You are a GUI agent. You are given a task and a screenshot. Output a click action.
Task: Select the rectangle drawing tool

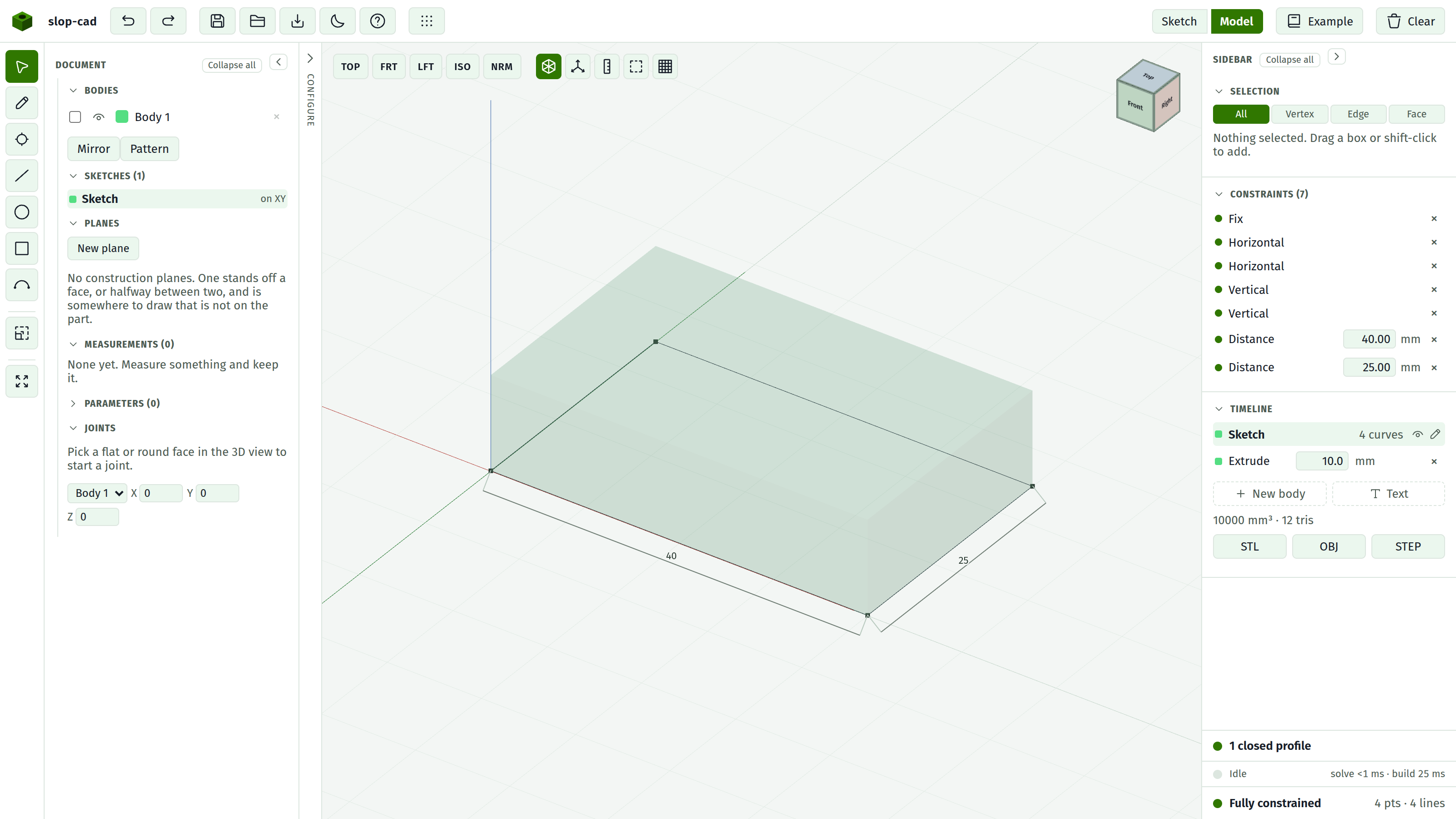(21, 249)
